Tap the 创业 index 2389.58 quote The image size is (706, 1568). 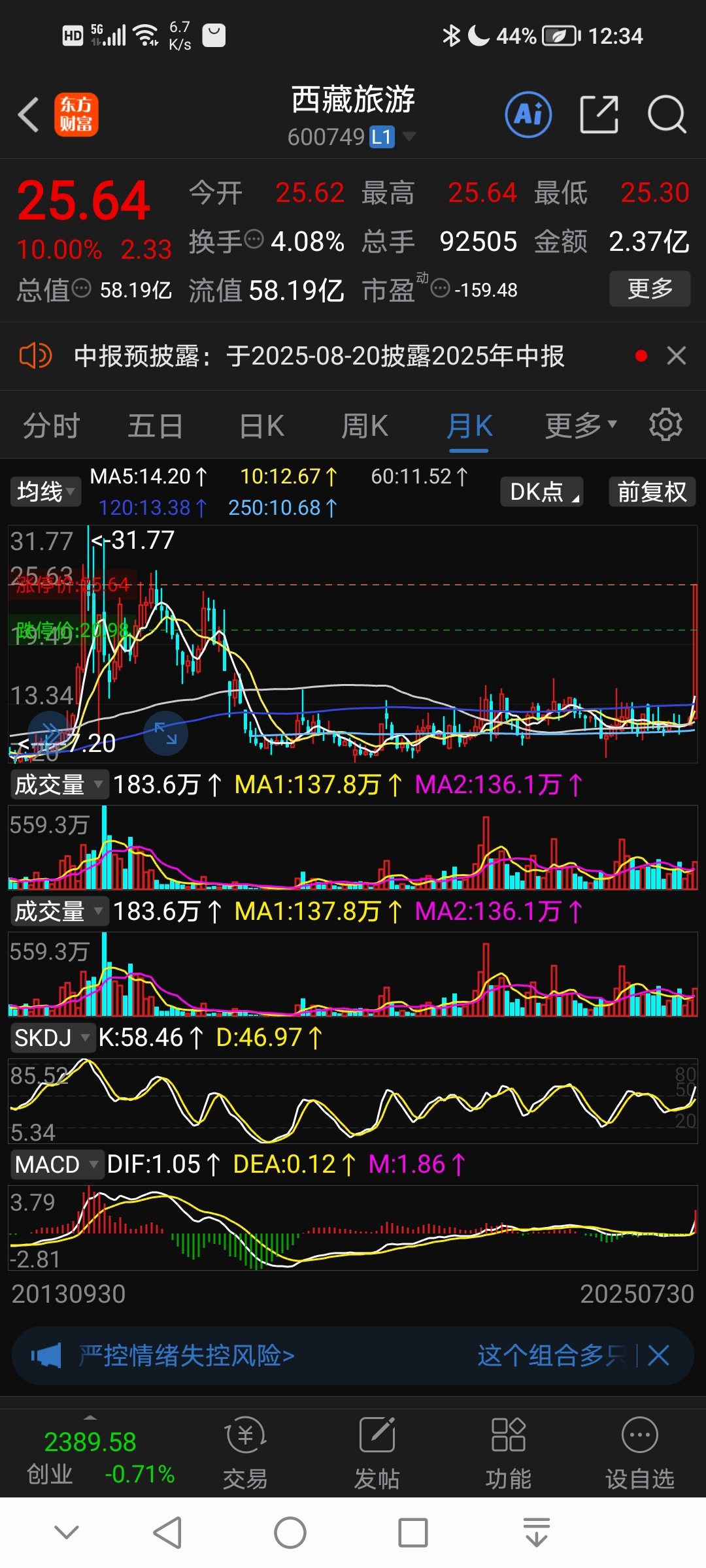pos(90,1443)
